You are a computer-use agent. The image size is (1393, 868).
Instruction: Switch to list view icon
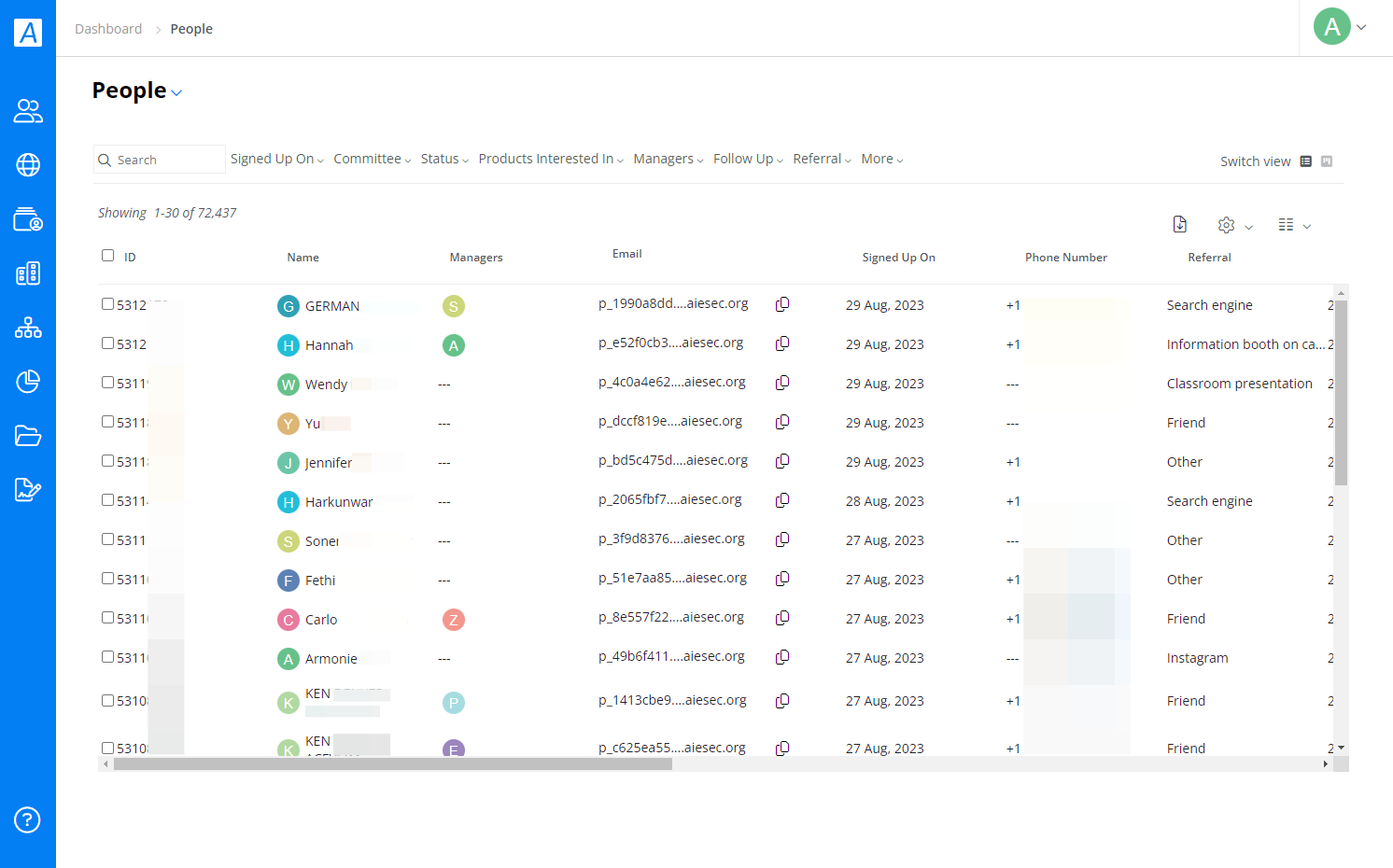tap(1306, 161)
